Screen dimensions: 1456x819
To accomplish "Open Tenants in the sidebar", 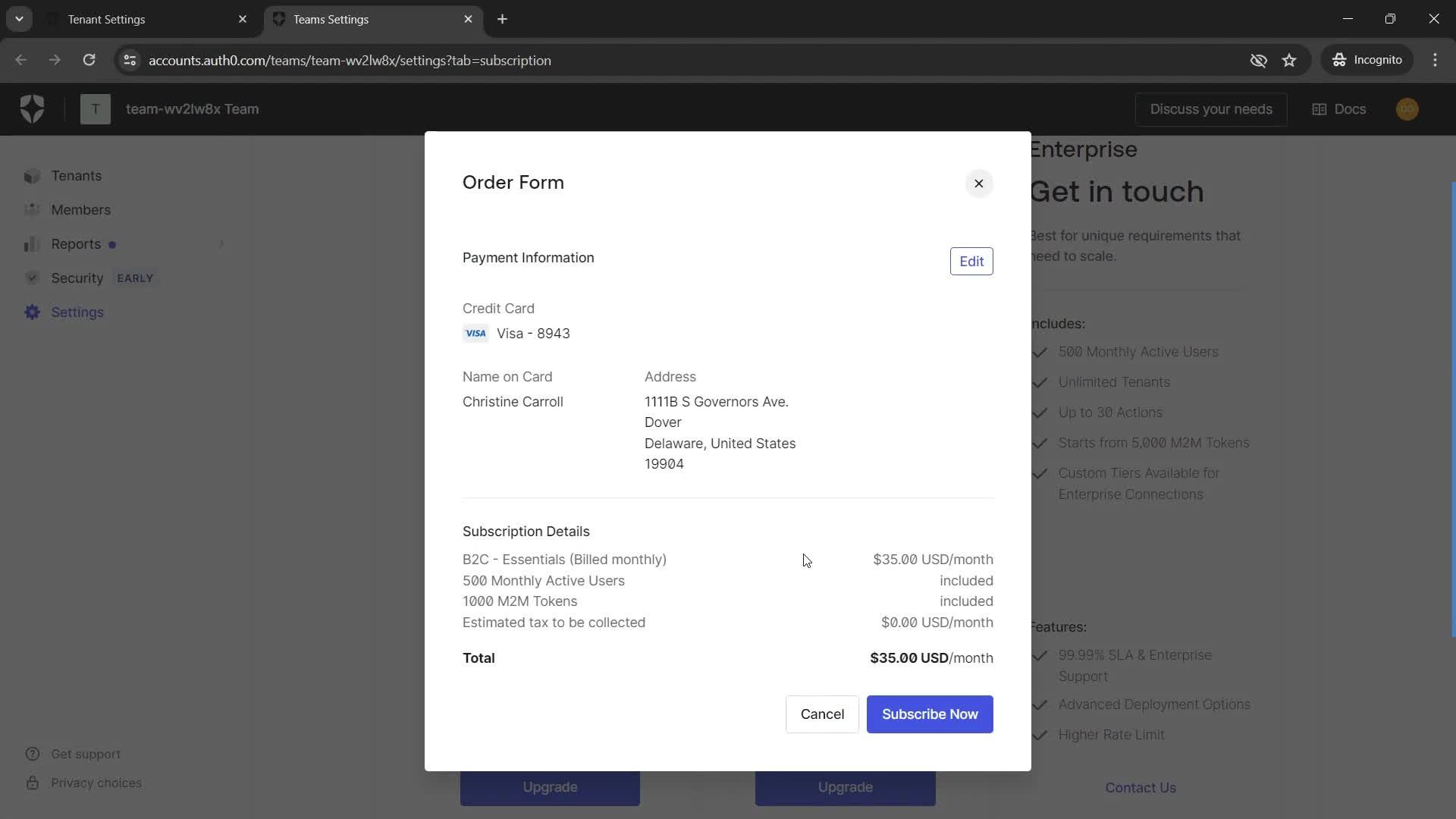I will (76, 176).
